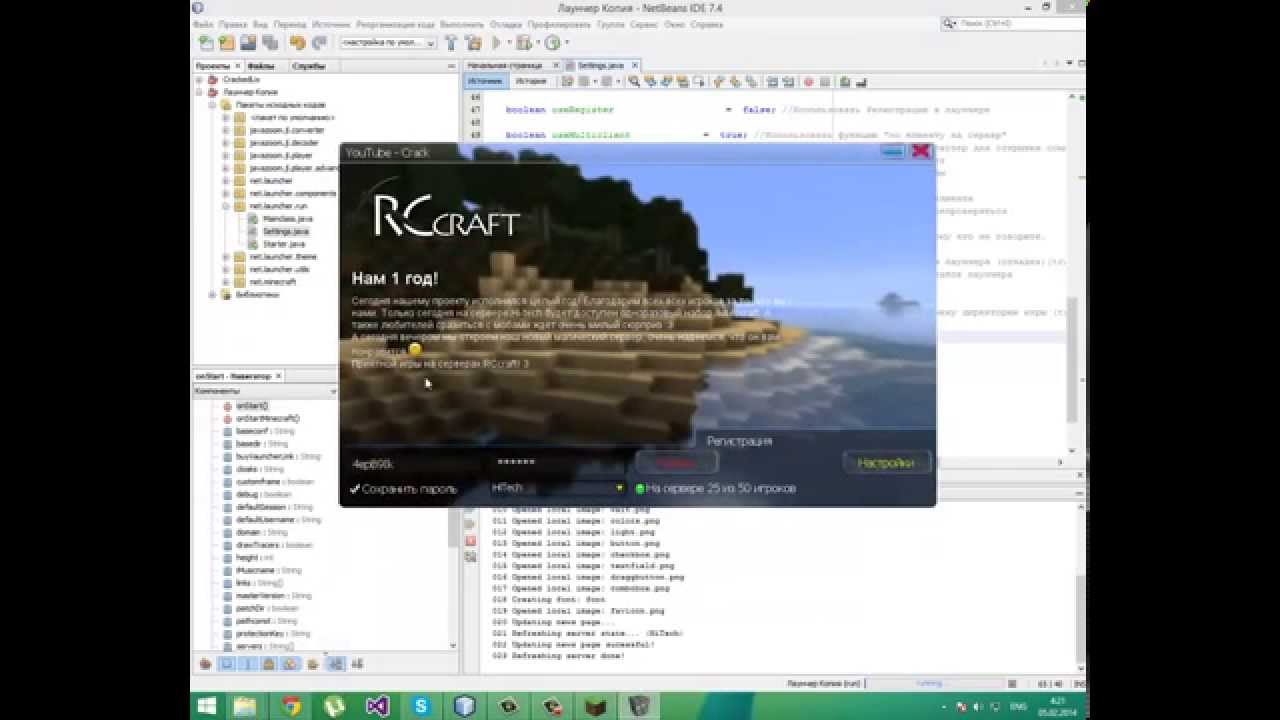Open the 'Правка' menu
1280x720 pixels.
(x=232, y=24)
